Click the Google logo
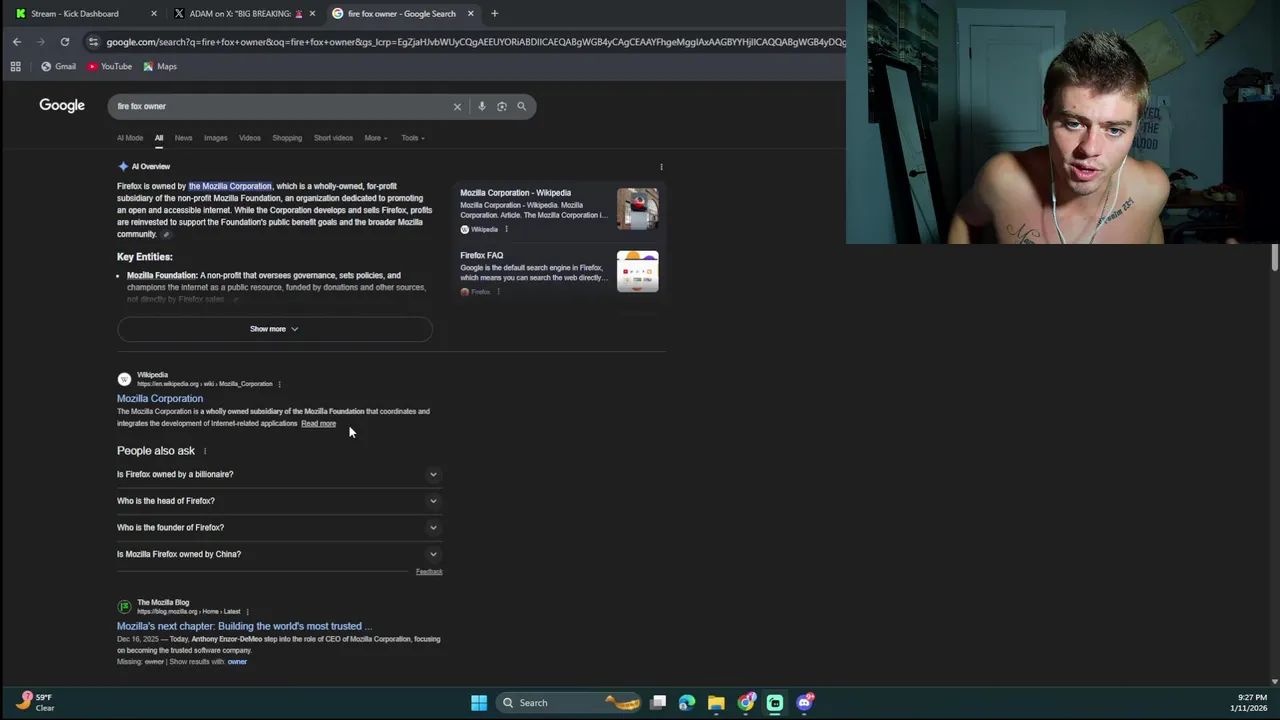Screen dimensions: 1280x720 pos(62,105)
